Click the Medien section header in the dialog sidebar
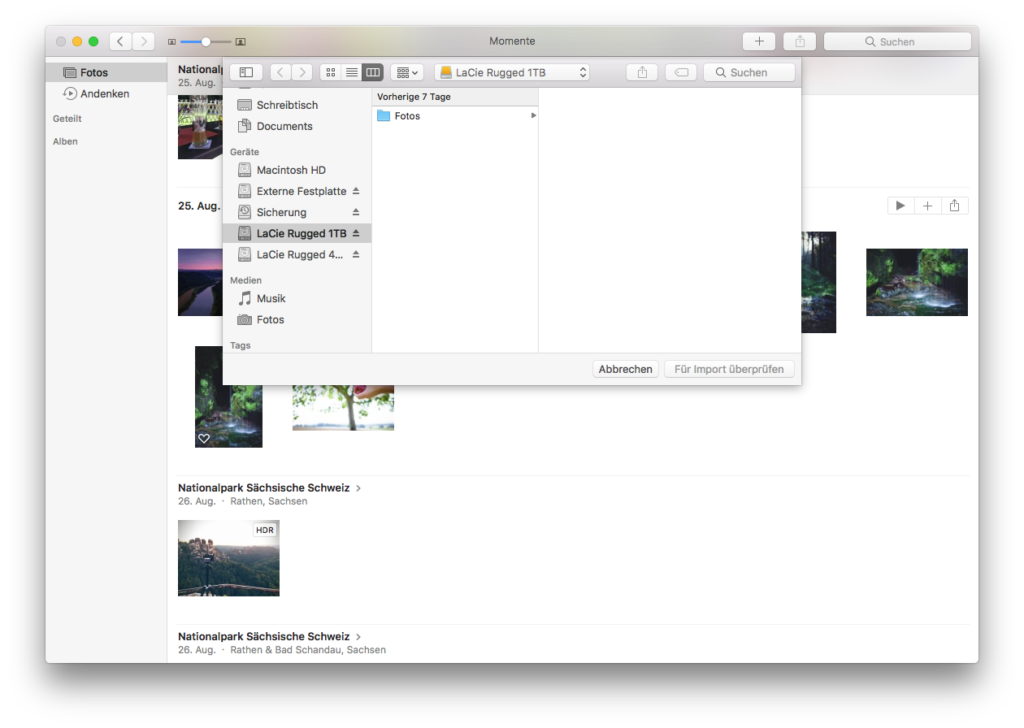 246,280
